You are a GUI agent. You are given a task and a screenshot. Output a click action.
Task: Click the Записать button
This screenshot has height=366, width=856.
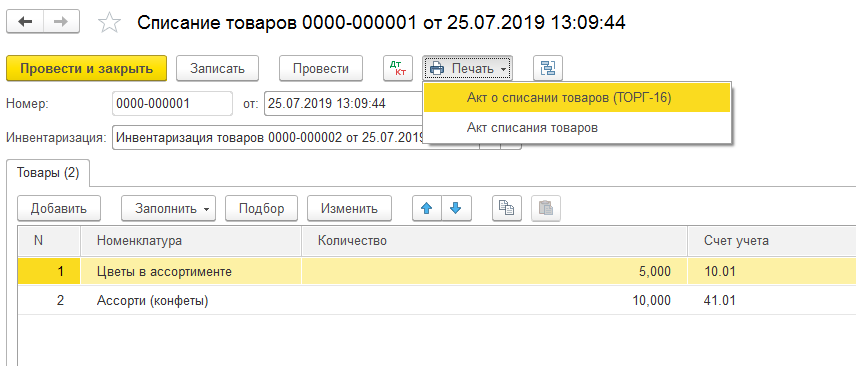point(217,69)
